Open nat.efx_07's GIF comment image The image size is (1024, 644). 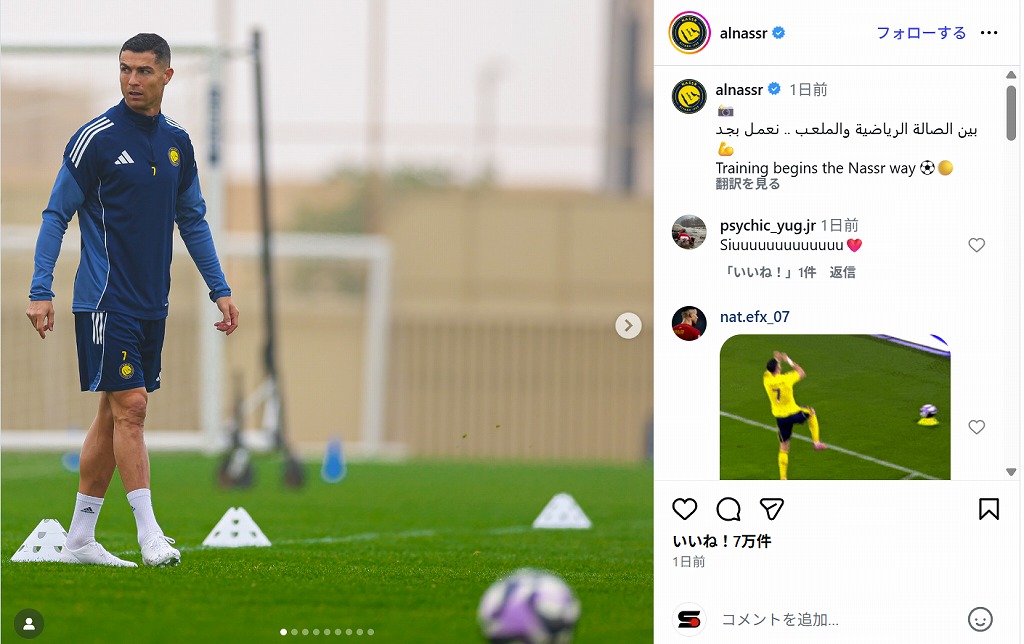[835, 407]
